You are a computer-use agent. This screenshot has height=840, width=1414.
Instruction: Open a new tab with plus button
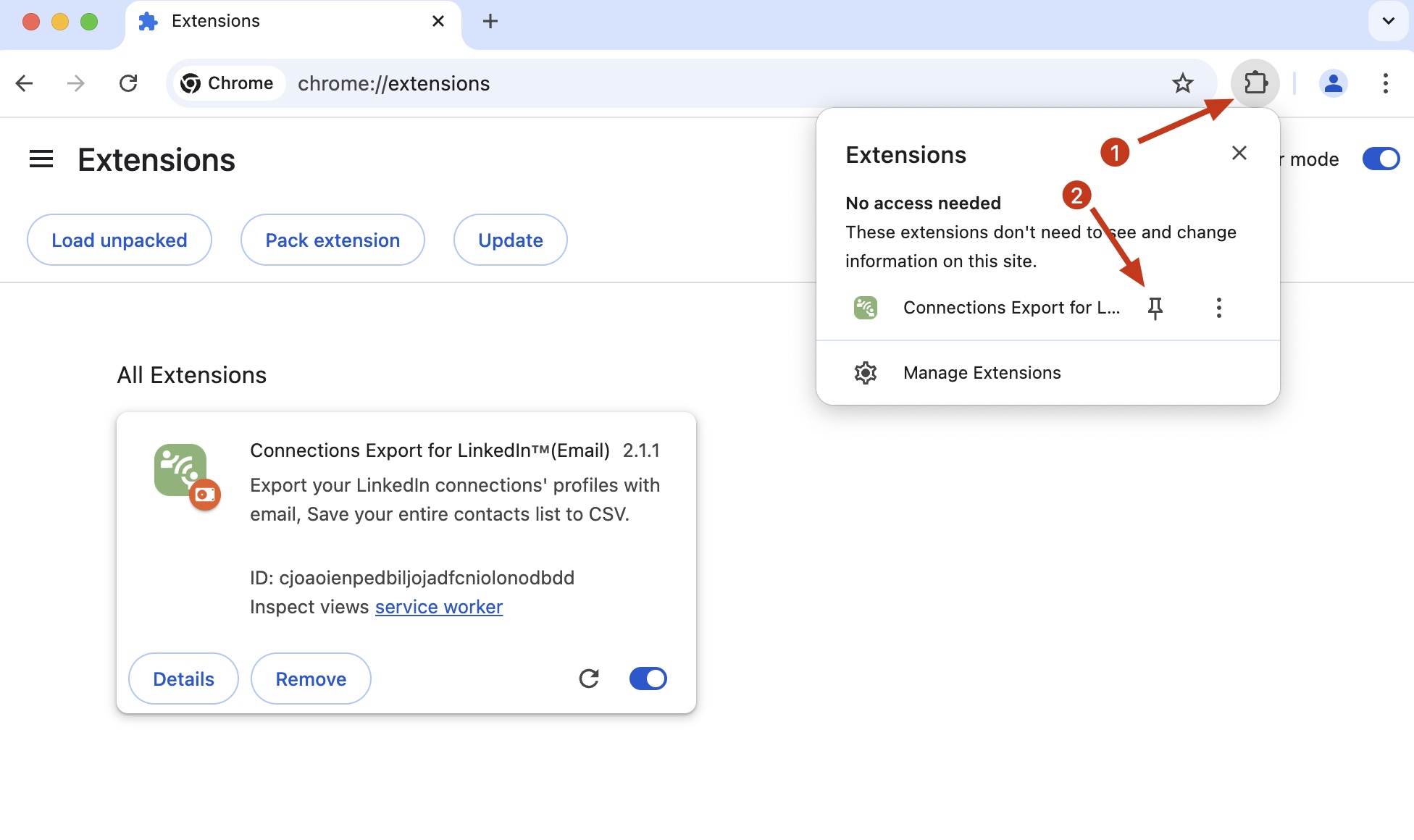pos(490,21)
